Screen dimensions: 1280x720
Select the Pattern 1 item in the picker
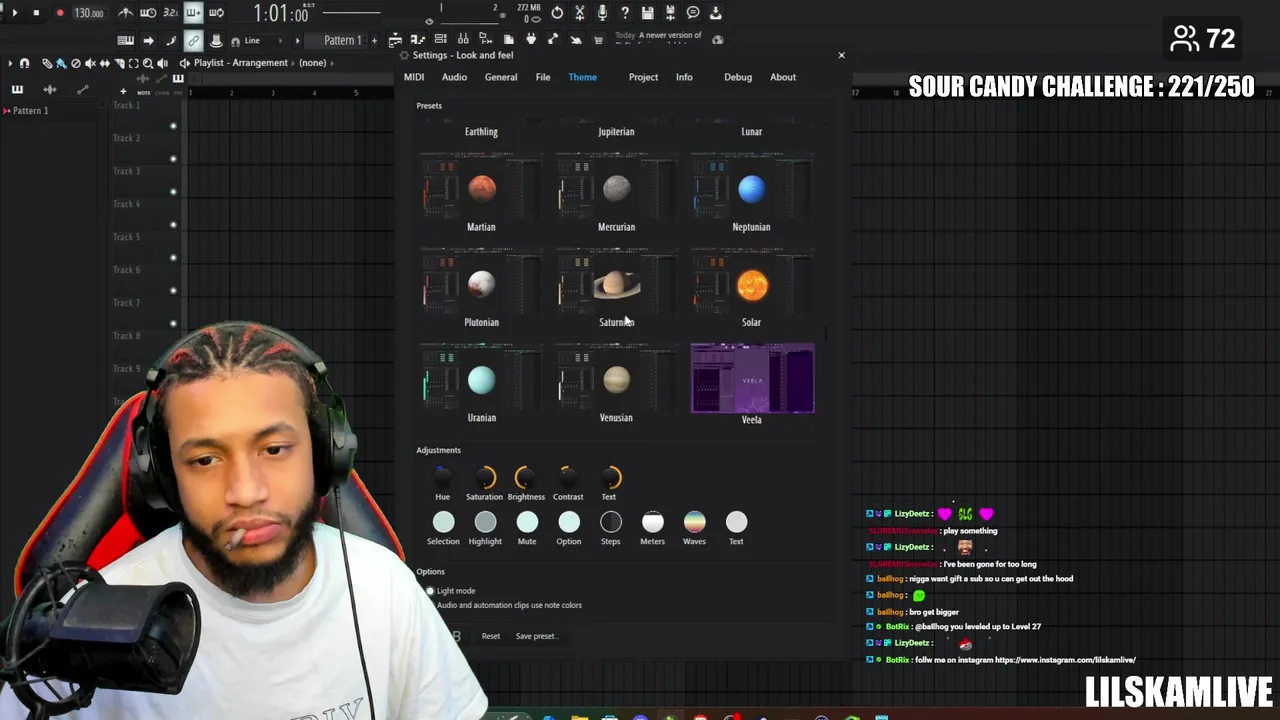[29, 111]
